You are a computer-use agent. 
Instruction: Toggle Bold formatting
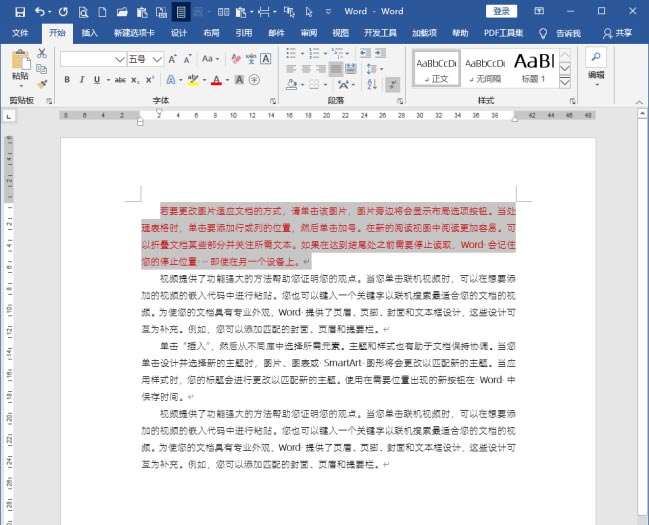pyautogui.click(x=67, y=80)
